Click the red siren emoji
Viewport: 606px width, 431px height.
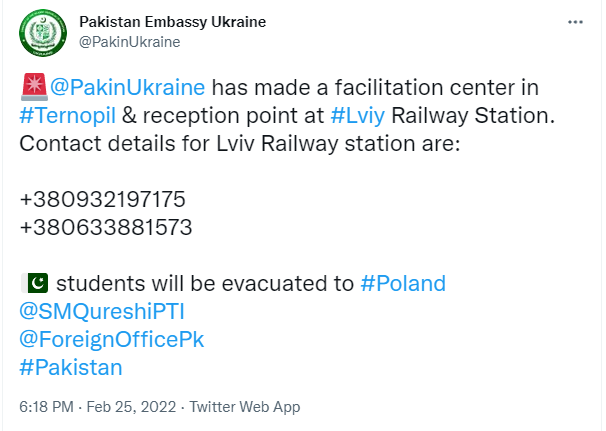coord(32,87)
